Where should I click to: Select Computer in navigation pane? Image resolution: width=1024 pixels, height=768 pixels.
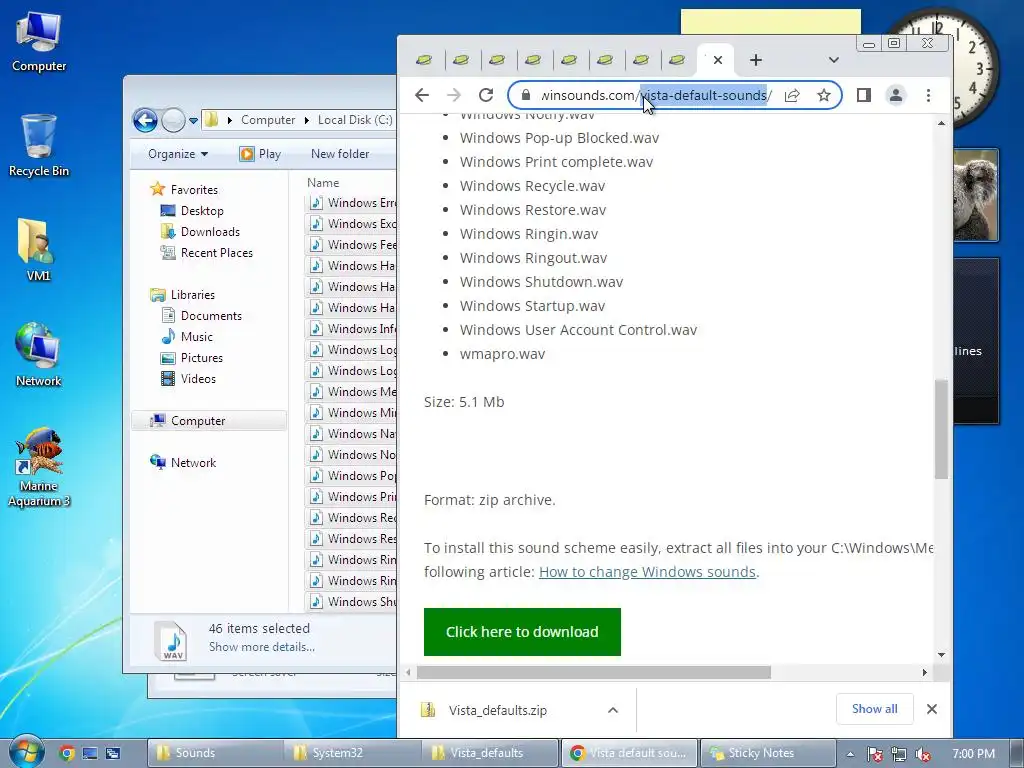tap(209, 421)
